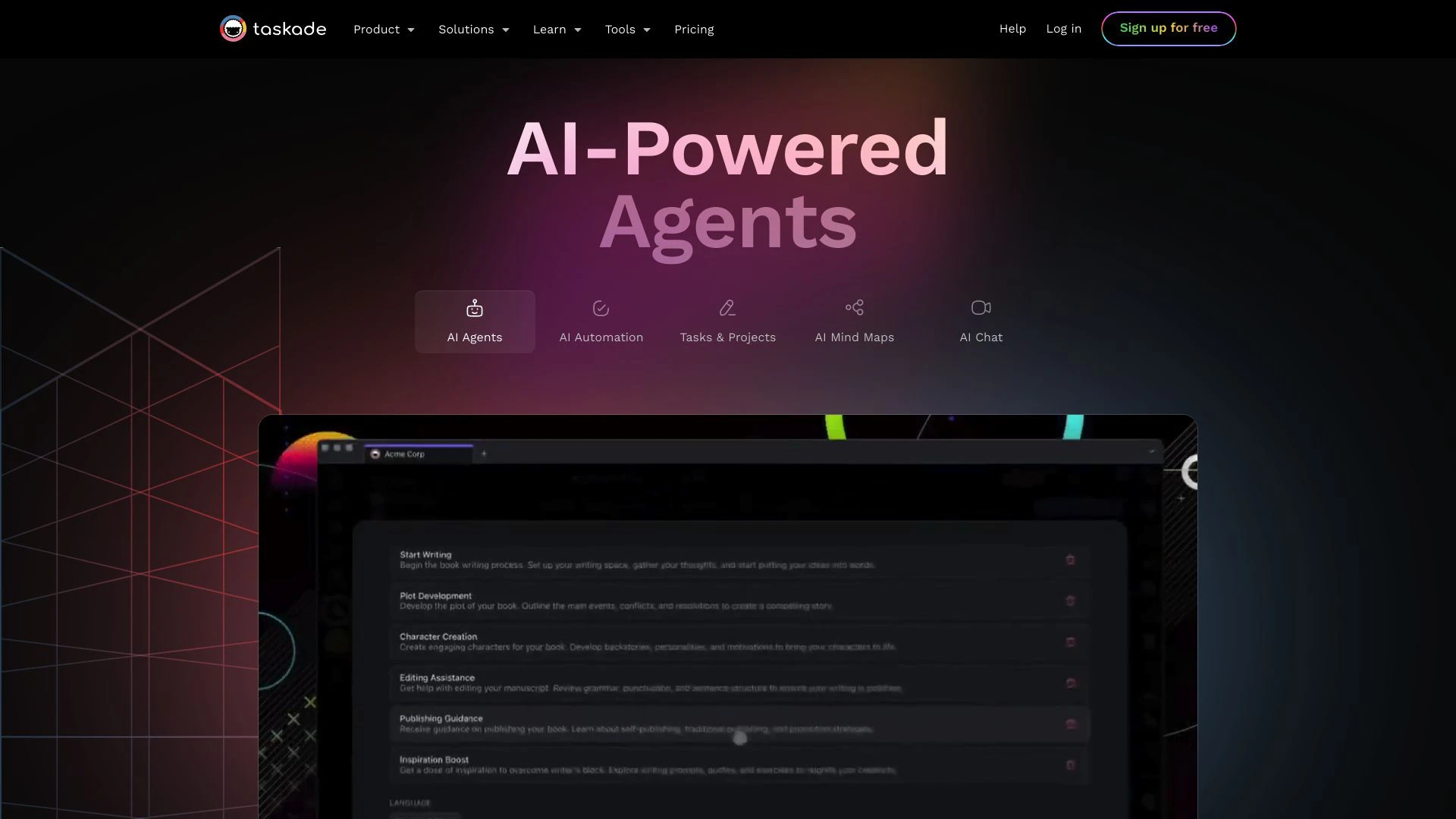Click the Acme Corp workspace icon
The image size is (1456, 819).
(x=375, y=454)
